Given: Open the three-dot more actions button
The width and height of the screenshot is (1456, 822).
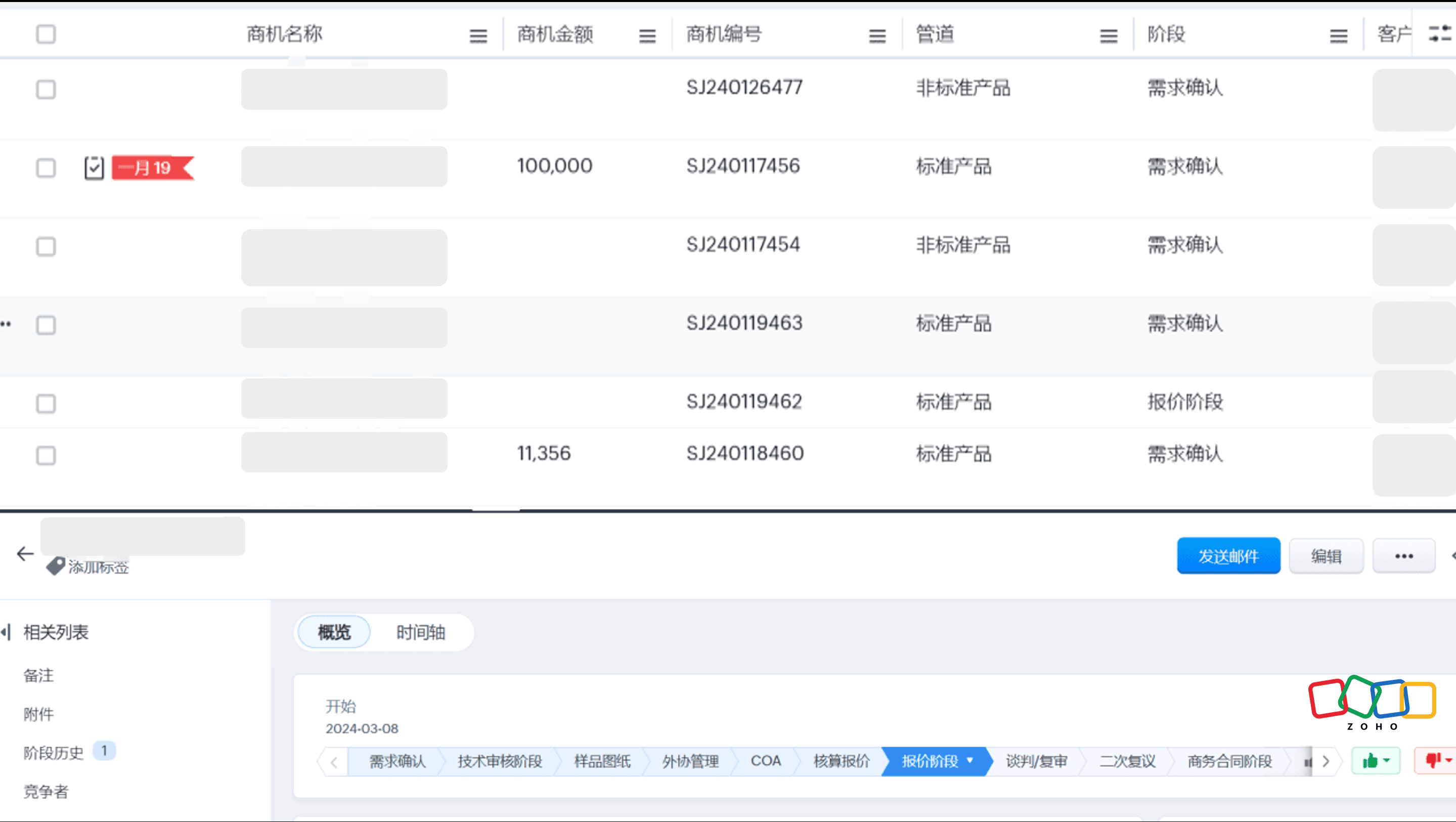Looking at the screenshot, I should click(x=1403, y=556).
